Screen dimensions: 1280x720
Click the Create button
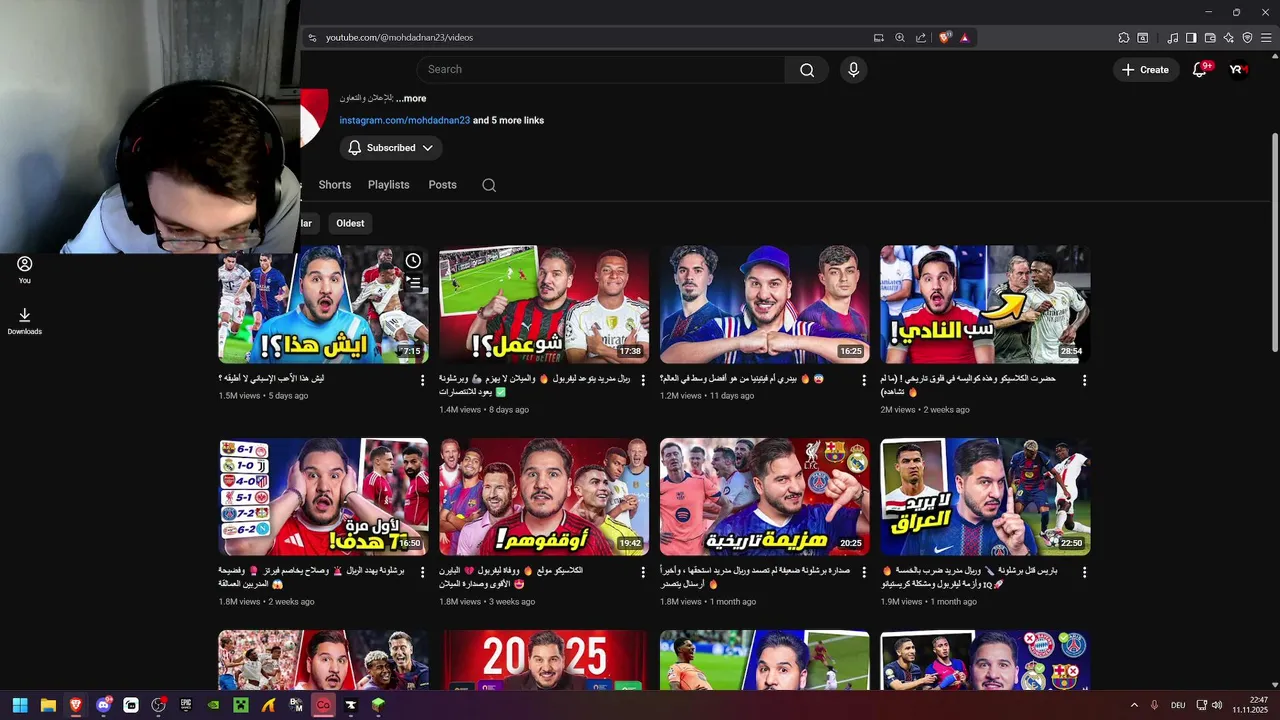click(1145, 70)
